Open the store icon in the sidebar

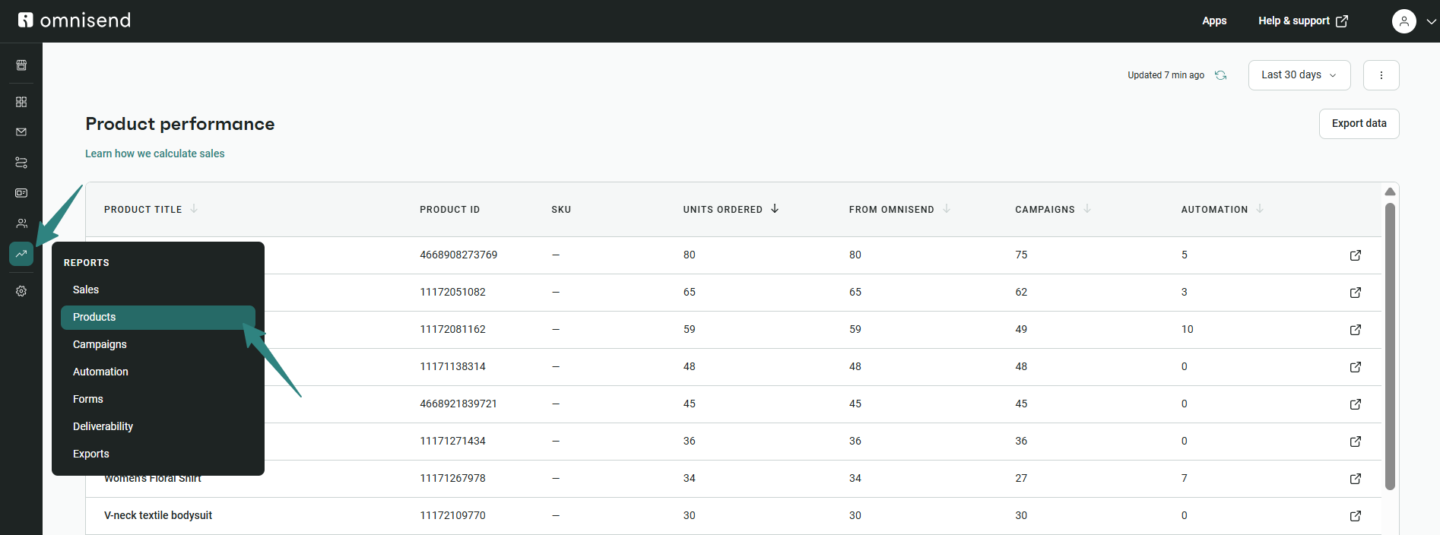pyautogui.click(x=21, y=65)
